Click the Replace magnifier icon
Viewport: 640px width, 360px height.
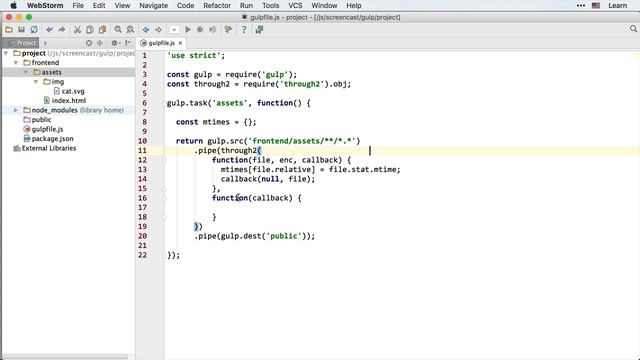(130, 30)
